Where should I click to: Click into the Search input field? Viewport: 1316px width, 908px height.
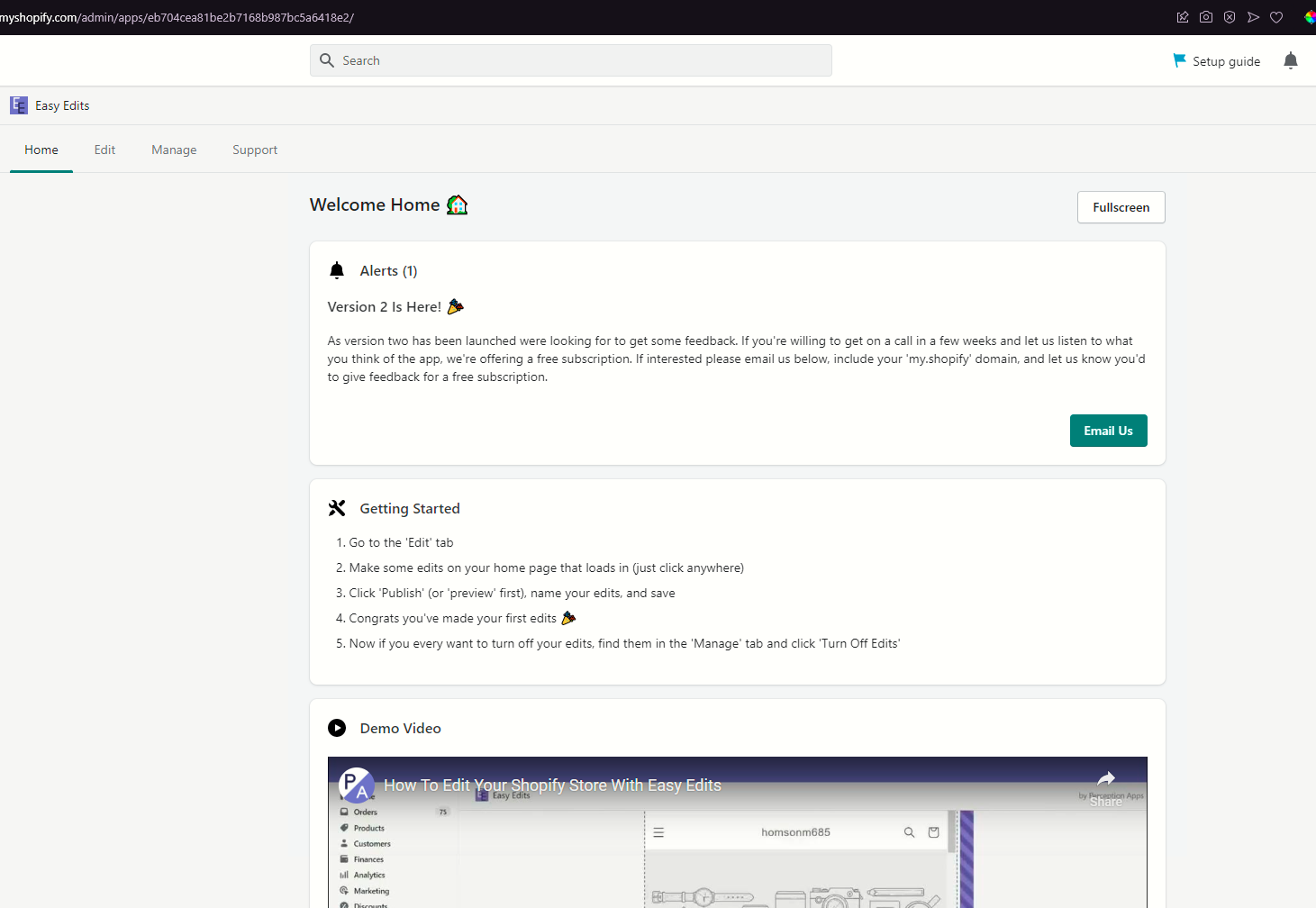point(571,60)
